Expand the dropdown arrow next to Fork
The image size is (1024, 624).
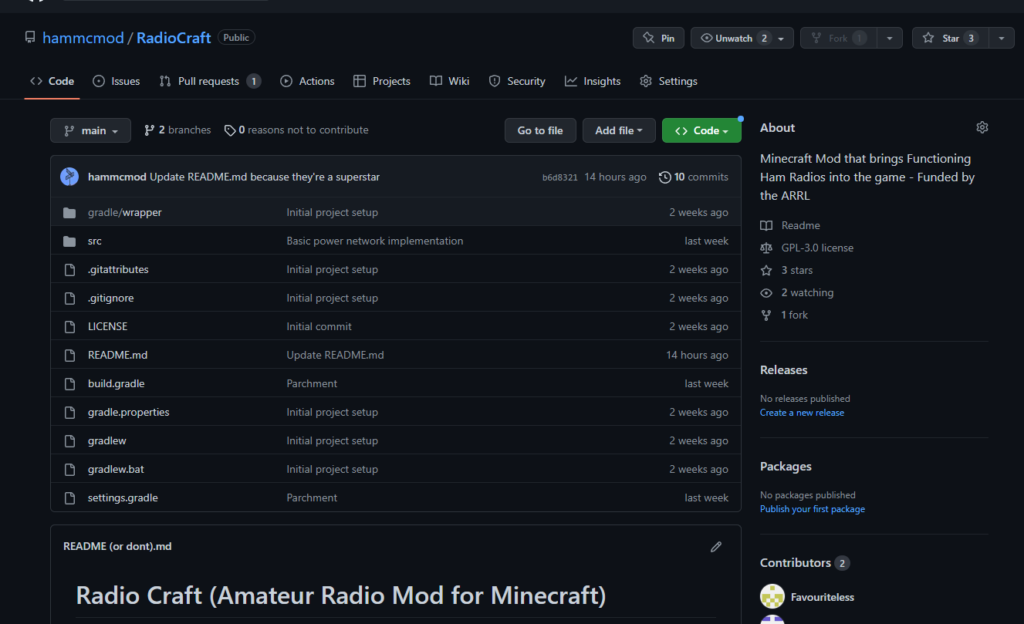pyautogui.click(x=889, y=38)
